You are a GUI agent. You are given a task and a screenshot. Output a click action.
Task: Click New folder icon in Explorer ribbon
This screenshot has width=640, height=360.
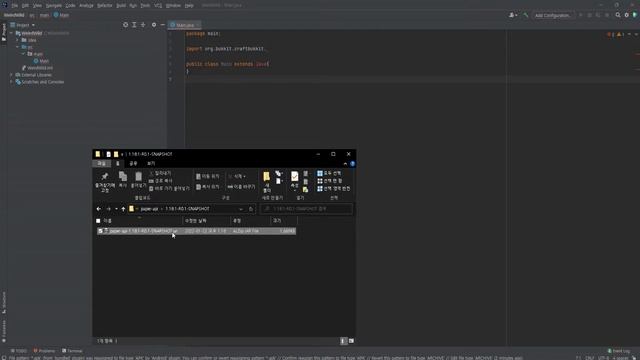click(267, 182)
